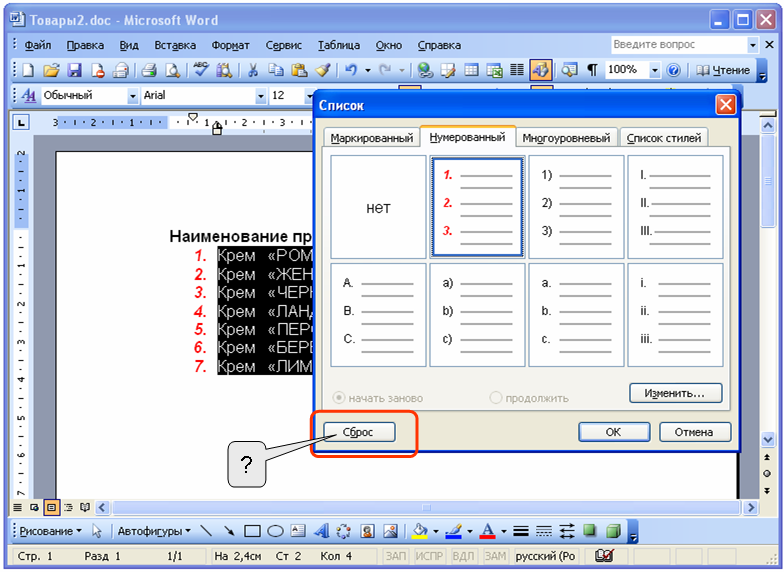784x572 pixels.
Task: Click the Insert WordArt icon
Action: tap(322, 531)
